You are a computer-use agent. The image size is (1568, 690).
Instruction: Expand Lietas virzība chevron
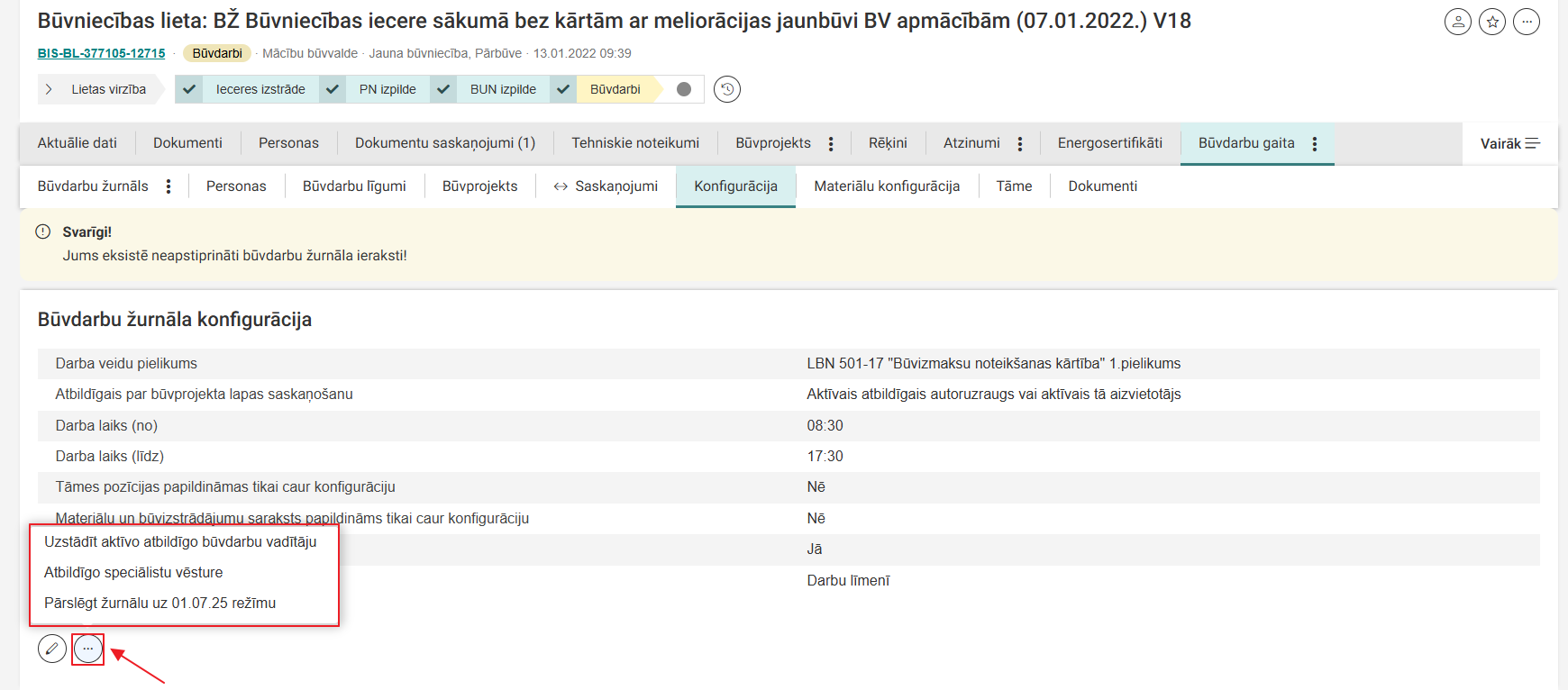[x=49, y=89]
